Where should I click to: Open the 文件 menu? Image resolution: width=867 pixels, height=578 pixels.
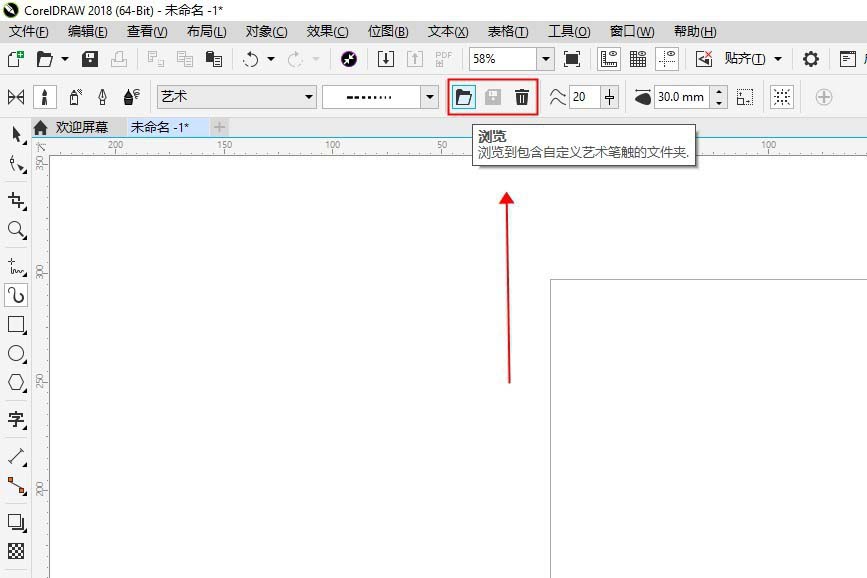[25, 31]
